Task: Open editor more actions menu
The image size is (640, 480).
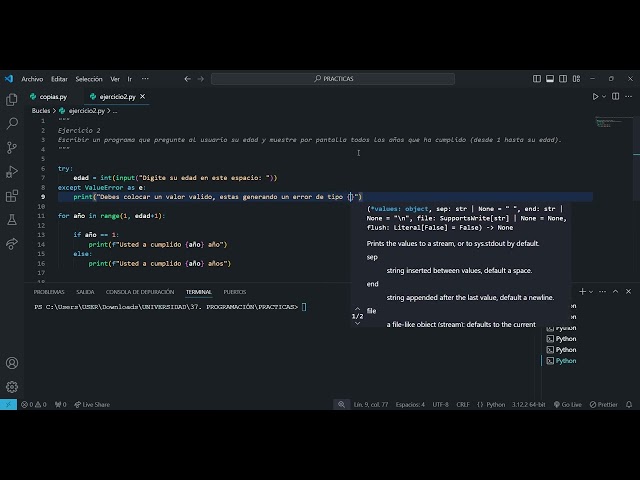Action: tap(629, 96)
